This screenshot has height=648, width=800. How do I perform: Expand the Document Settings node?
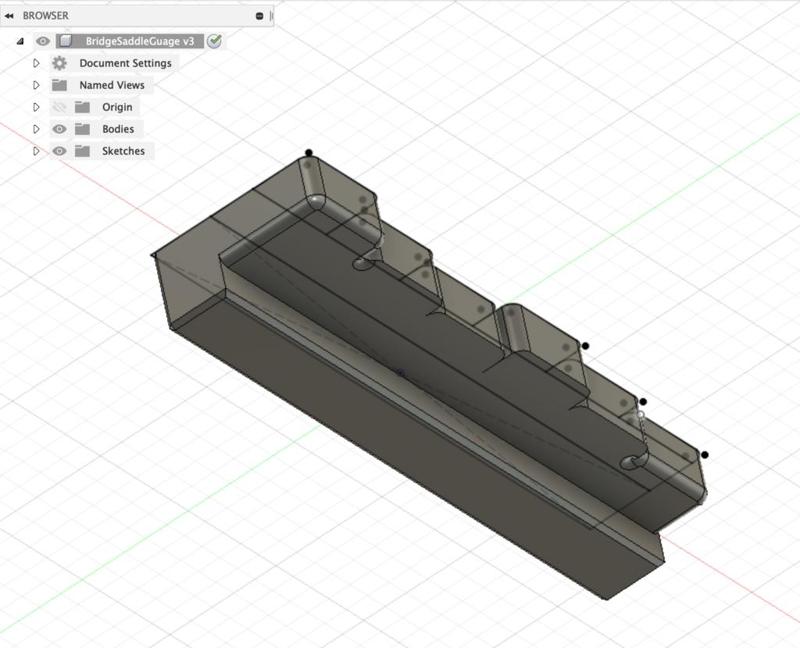(36, 63)
